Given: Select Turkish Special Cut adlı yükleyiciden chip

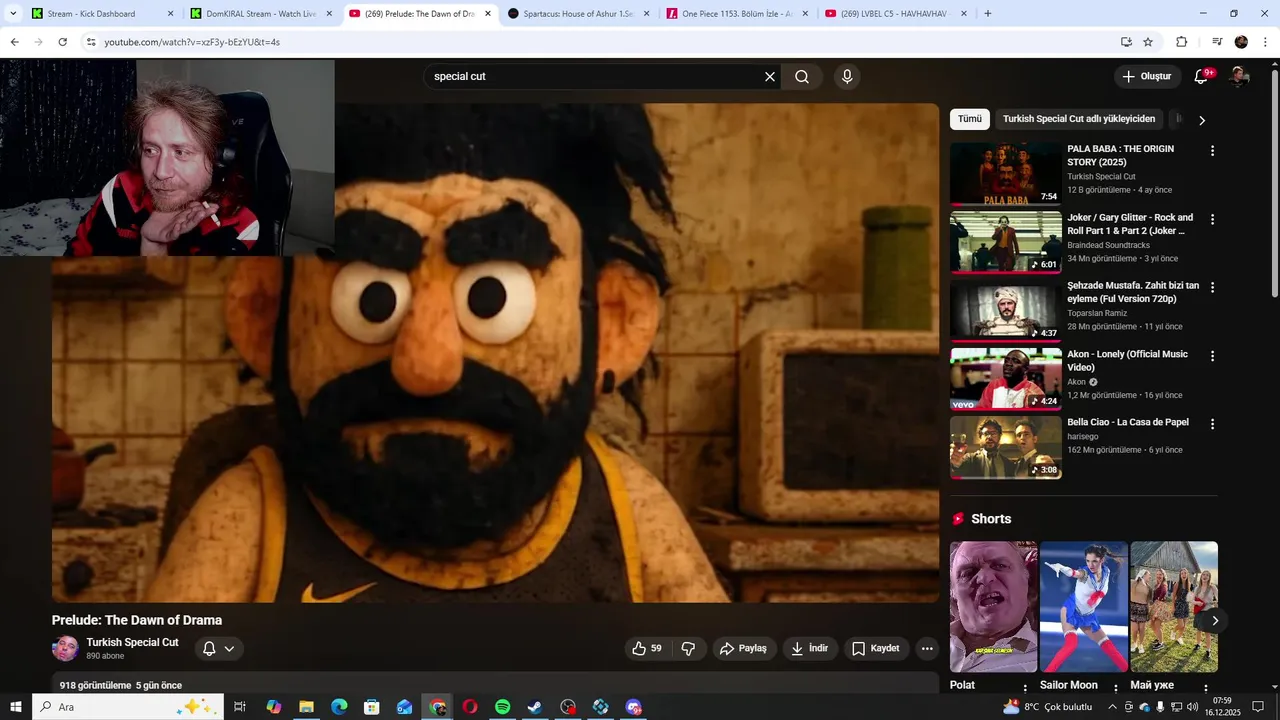Looking at the screenshot, I should (x=1079, y=119).
